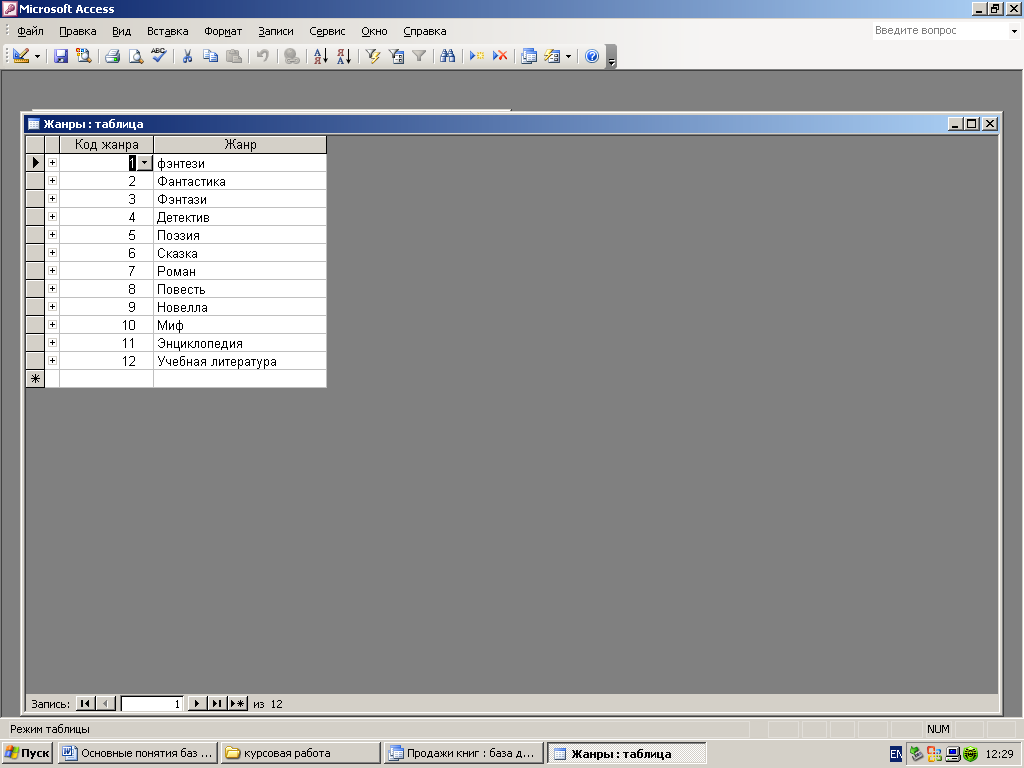The width and height of the screenshot is (1024, 768).
Task: Open the Окно menu
Action: tap(374, 31)
